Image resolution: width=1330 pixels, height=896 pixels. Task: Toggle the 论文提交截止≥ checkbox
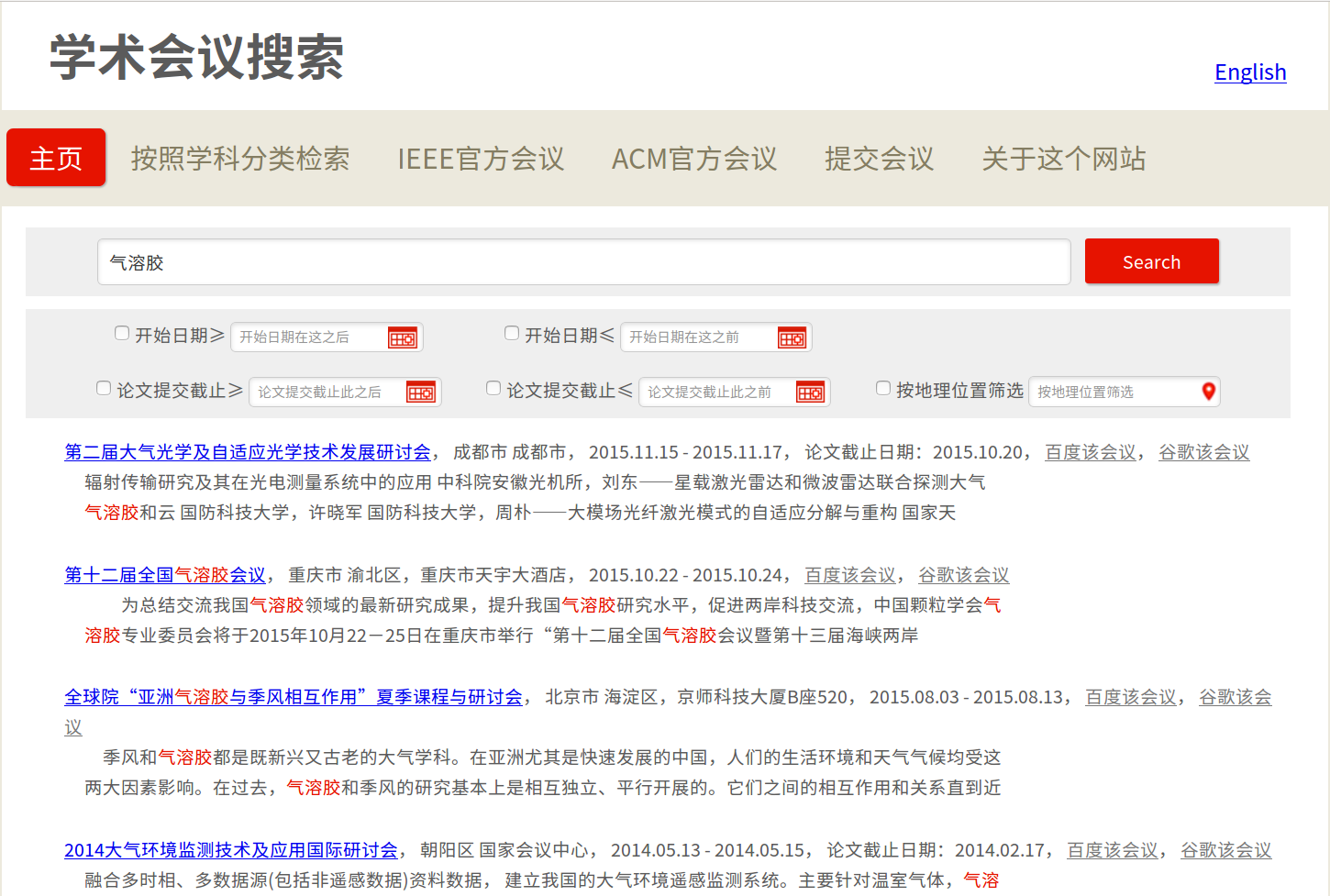(x=103, y=387)
